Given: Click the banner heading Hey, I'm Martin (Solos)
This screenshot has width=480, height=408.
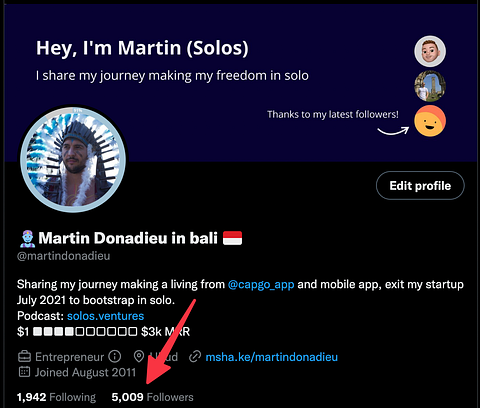Looking at the screenshot, I should (x=142, y=48).
